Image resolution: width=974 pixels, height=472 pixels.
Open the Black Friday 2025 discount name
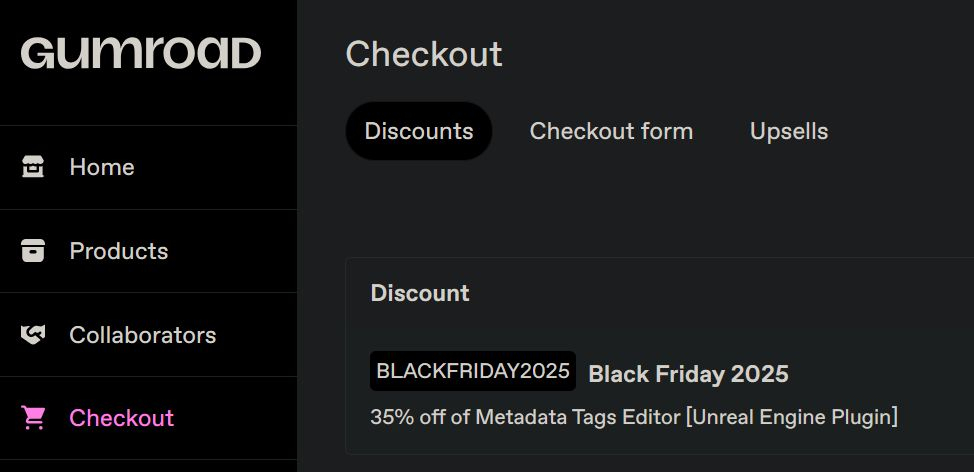pyautogui.click(x=688, y=374)
